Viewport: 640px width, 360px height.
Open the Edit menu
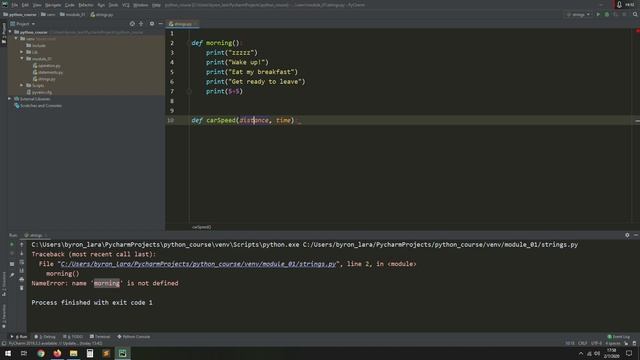click(25, 5)
